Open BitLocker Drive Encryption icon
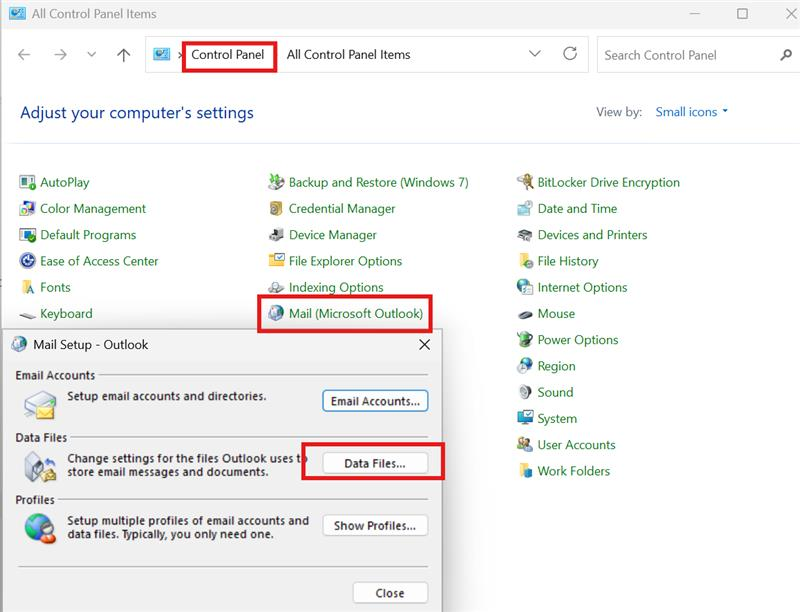 [525, 182]
